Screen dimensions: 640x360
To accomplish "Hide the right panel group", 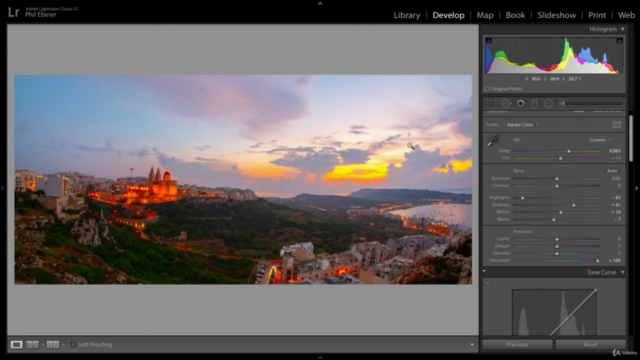I will click(x=636, y=188).
